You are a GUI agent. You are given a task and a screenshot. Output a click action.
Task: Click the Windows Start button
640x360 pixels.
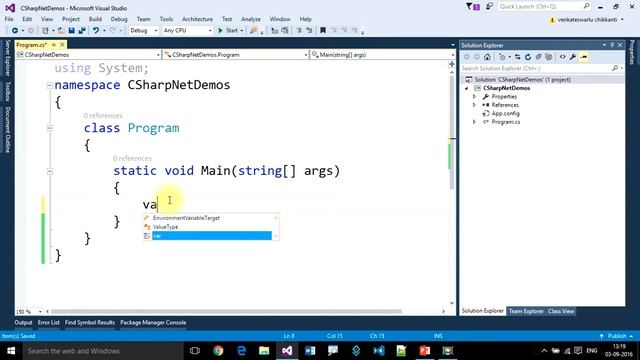(11, 351)
